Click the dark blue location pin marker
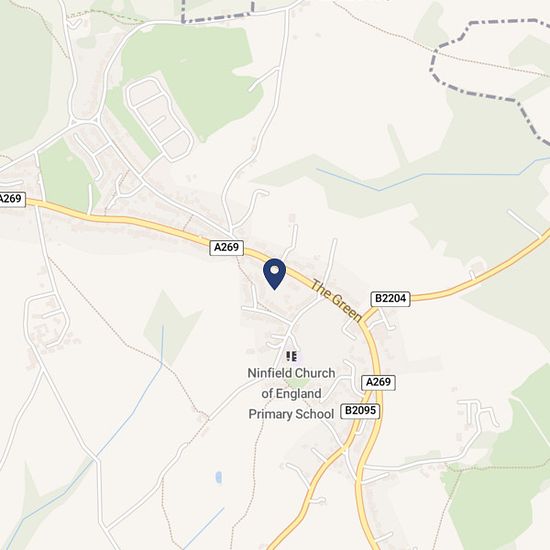 [x=275, y=274]
